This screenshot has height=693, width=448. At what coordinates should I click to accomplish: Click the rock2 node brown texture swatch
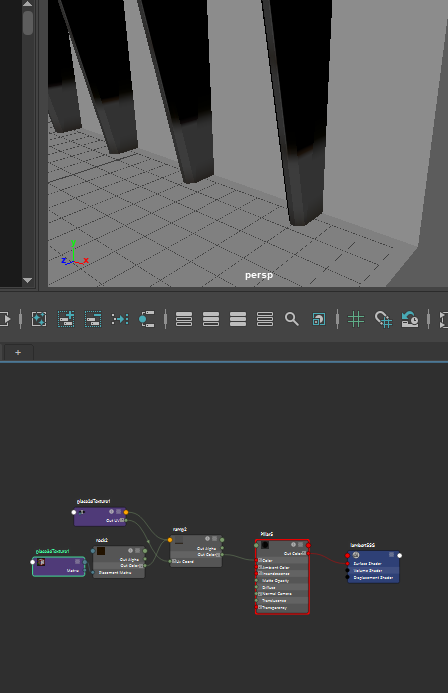pos(101,551)
